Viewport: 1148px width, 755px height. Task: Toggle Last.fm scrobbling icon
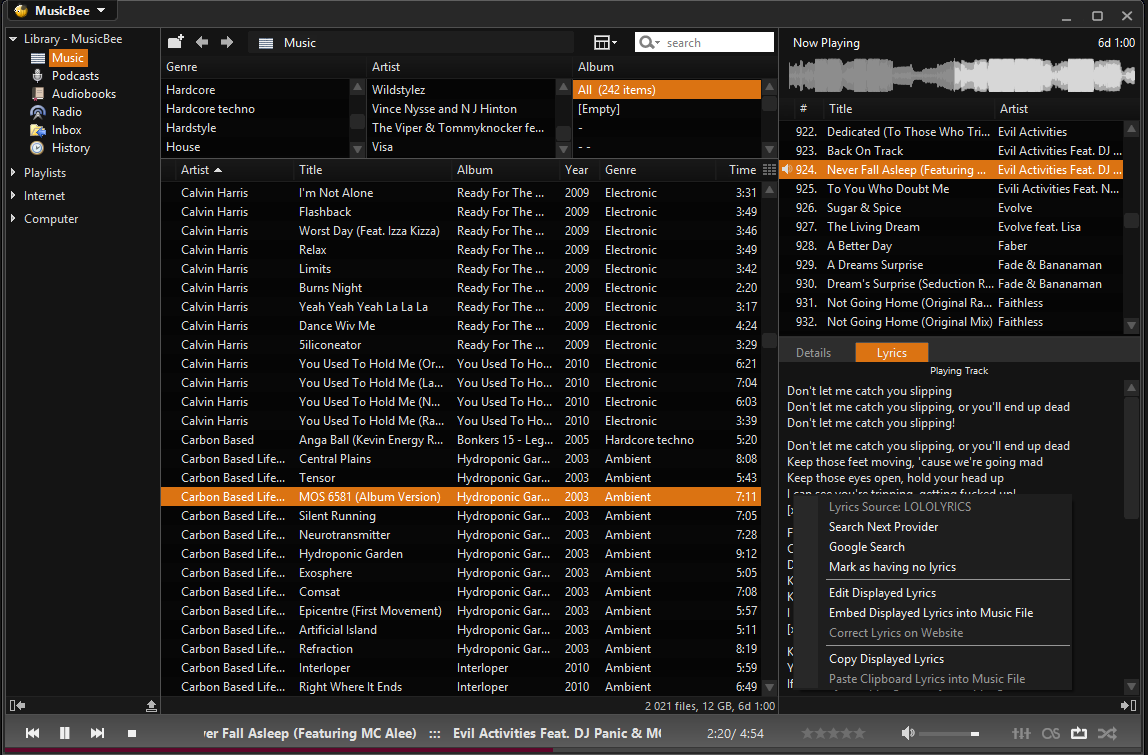tap(1050, 733)
